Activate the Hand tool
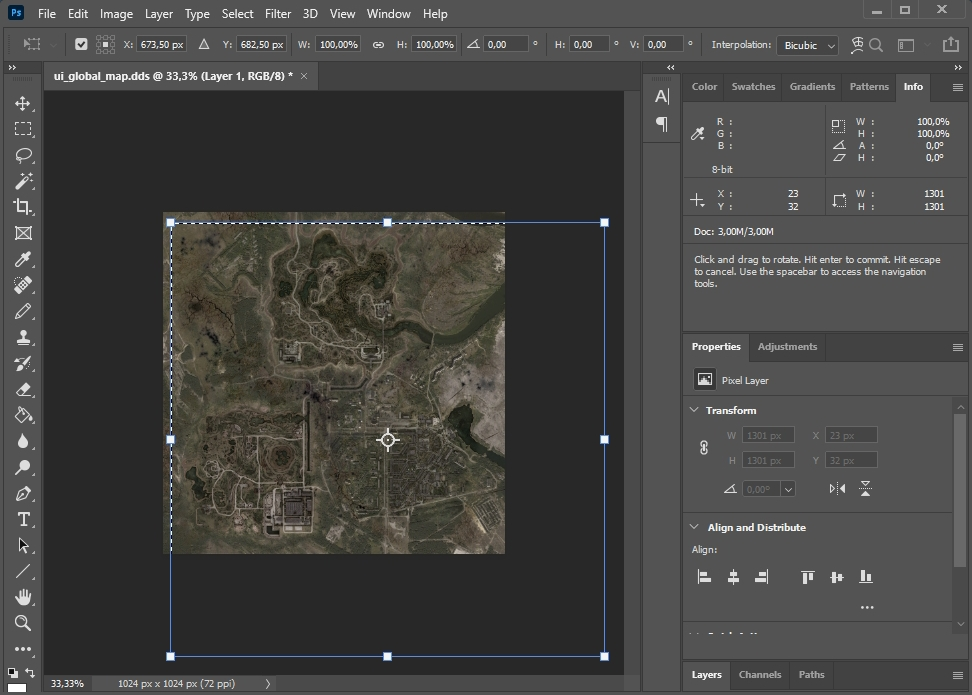This screenshot has width=972, height=695. (x=23, y=597)
